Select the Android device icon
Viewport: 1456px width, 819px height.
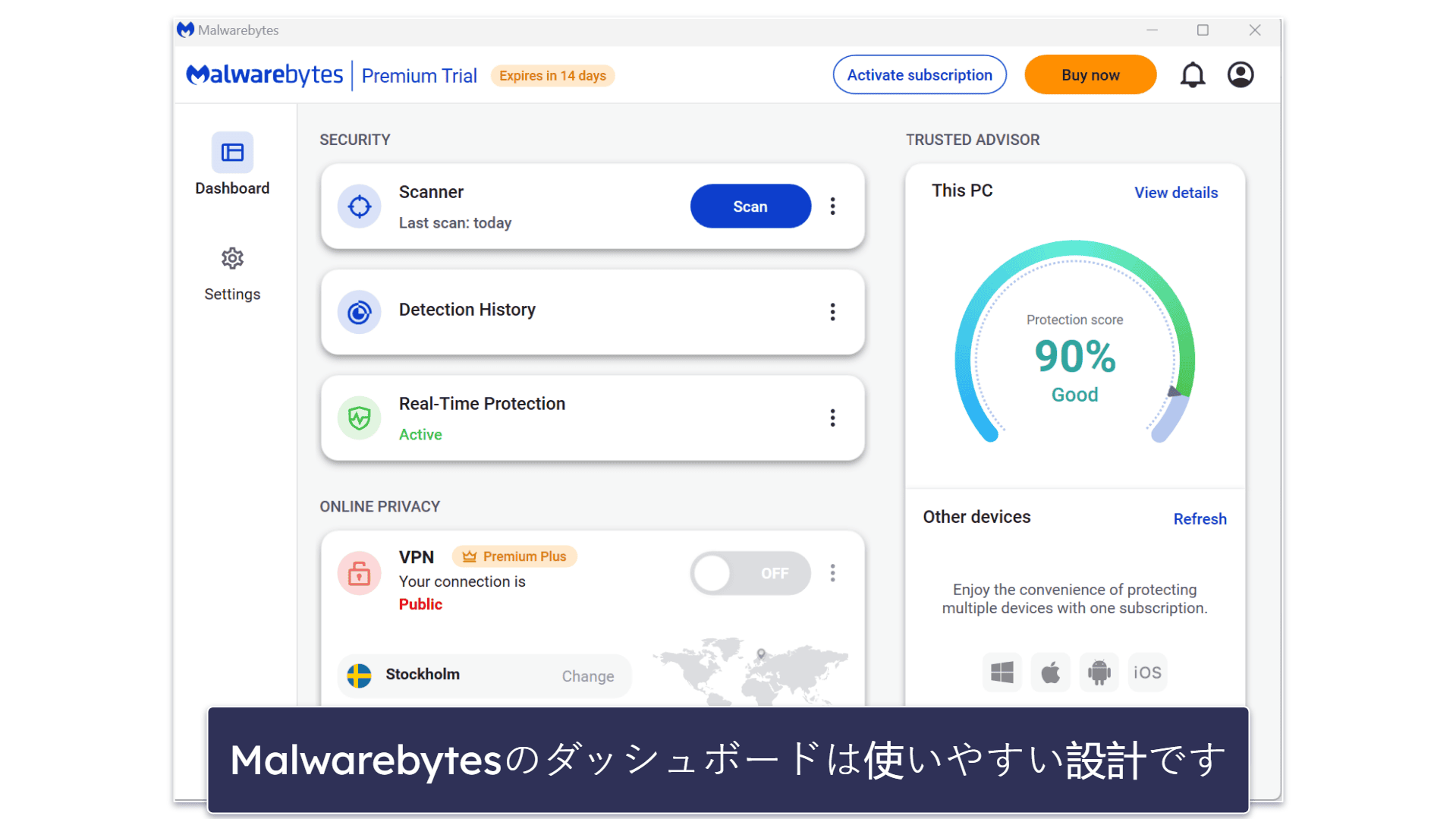pos(1099,673)
